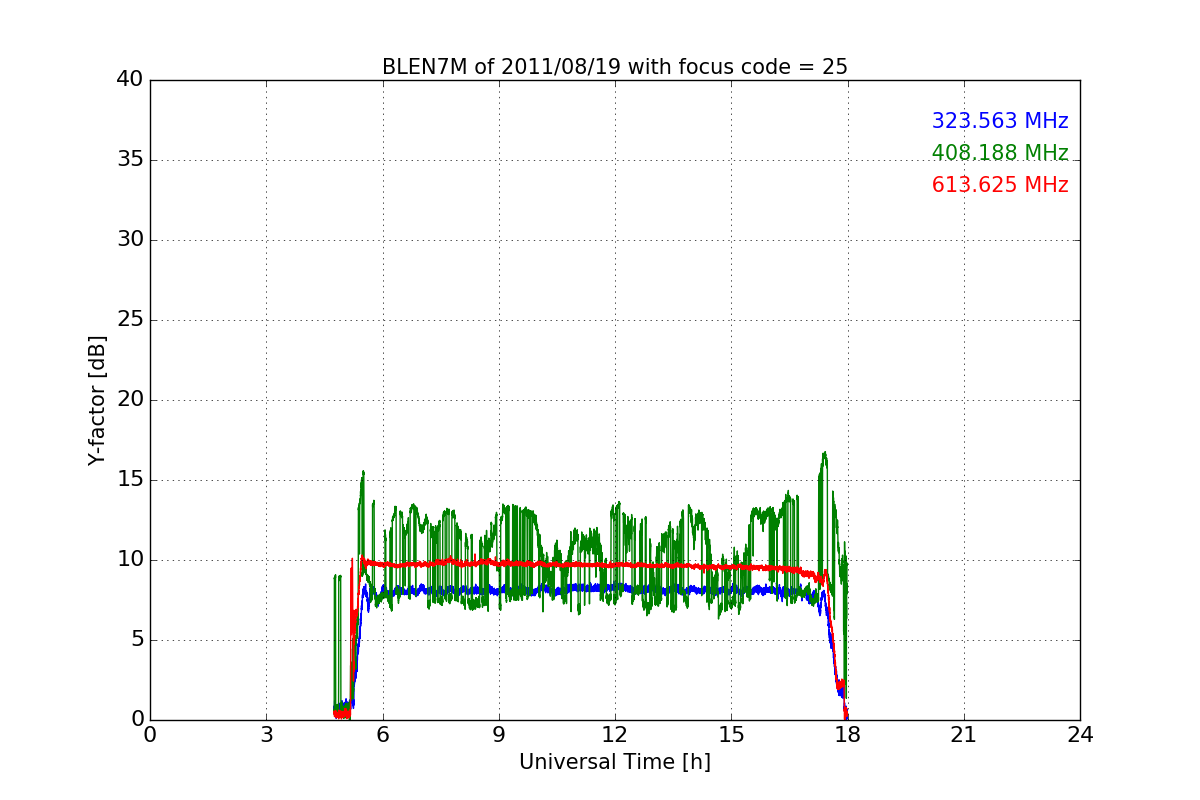
Task: Select the '613.625 MHz' legend label
Action: click(1000, 185)
